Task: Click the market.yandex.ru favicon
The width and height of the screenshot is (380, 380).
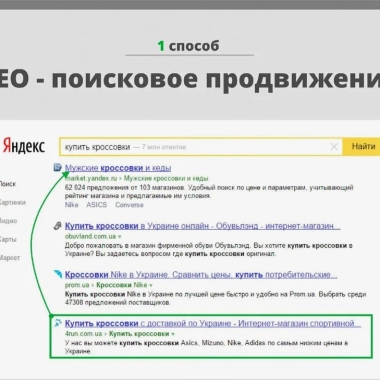Action: tap(57, 167)
